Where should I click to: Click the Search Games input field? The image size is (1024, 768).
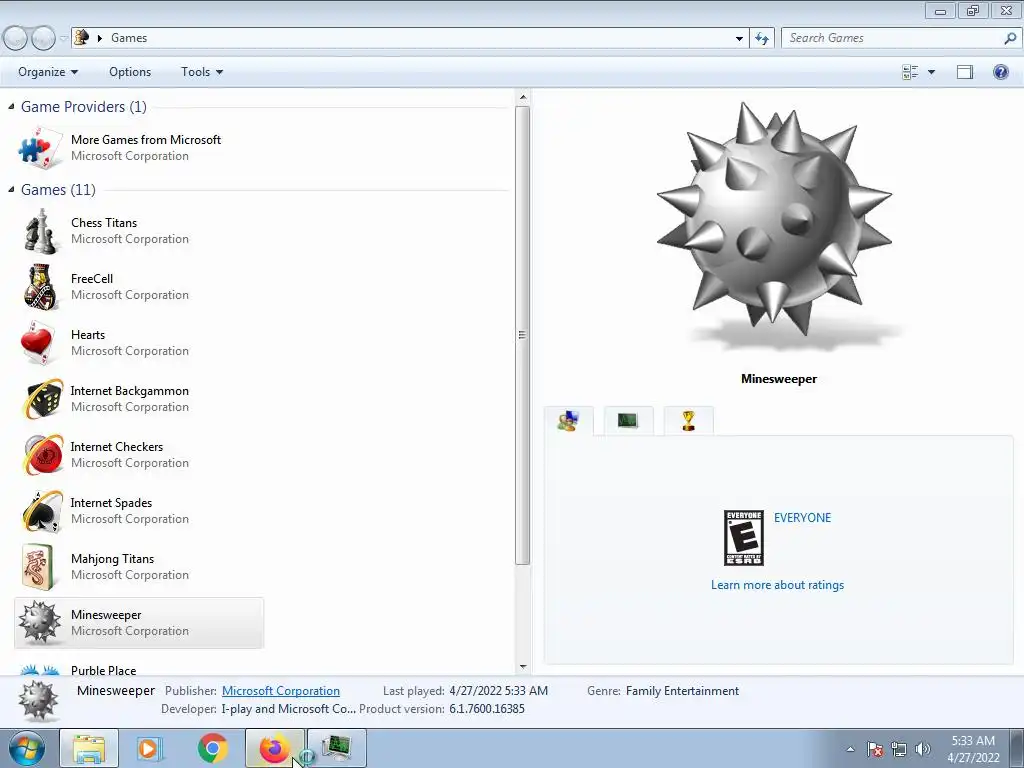coord(891,38)
